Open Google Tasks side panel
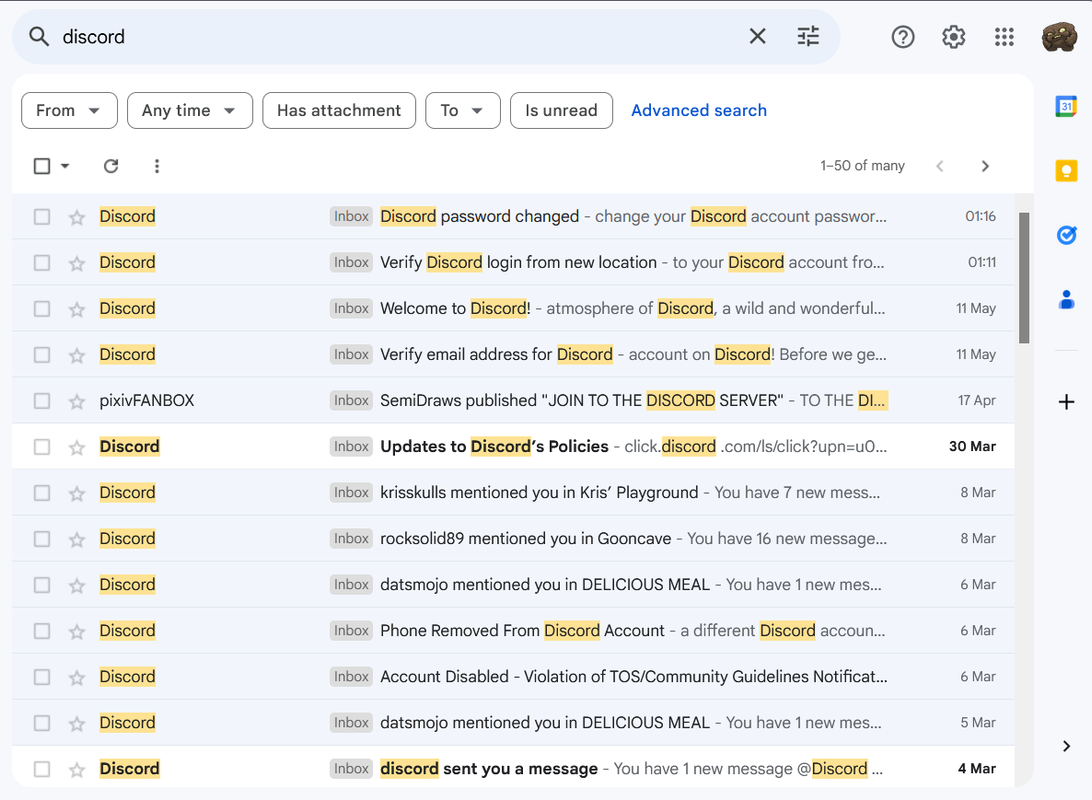 [x=1066, y=235]
